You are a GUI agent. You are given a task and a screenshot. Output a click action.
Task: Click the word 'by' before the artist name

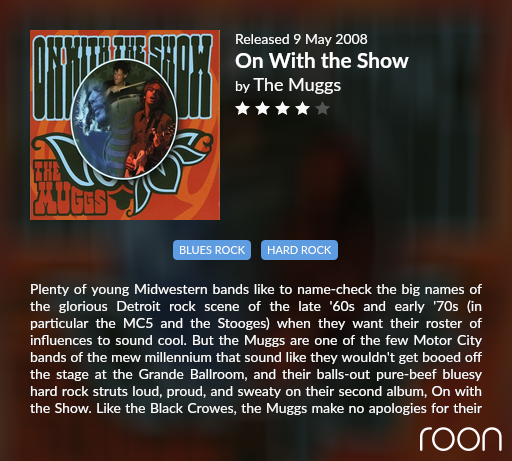click(x=242, y=87)
